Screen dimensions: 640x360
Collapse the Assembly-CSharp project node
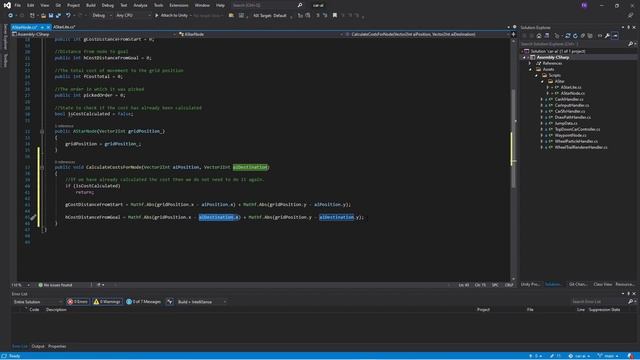(x=524, y=58)
